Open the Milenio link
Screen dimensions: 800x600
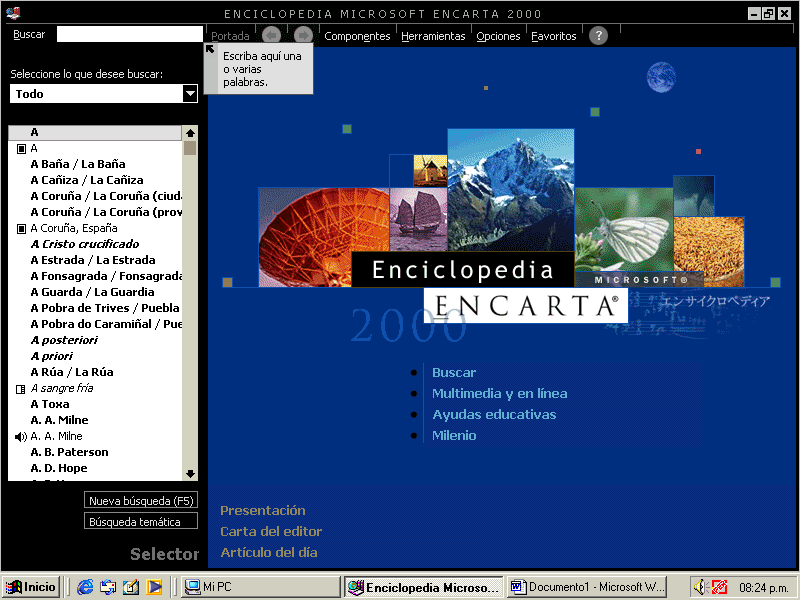454,435
